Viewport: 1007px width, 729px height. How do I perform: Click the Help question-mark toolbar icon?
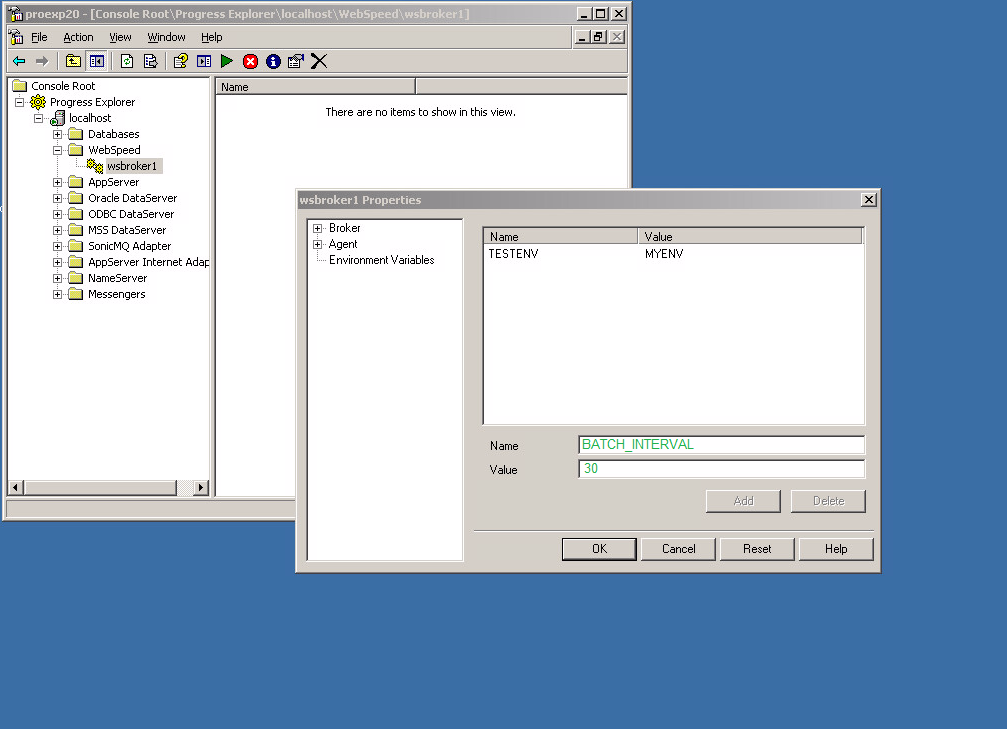tap(180, 61)
